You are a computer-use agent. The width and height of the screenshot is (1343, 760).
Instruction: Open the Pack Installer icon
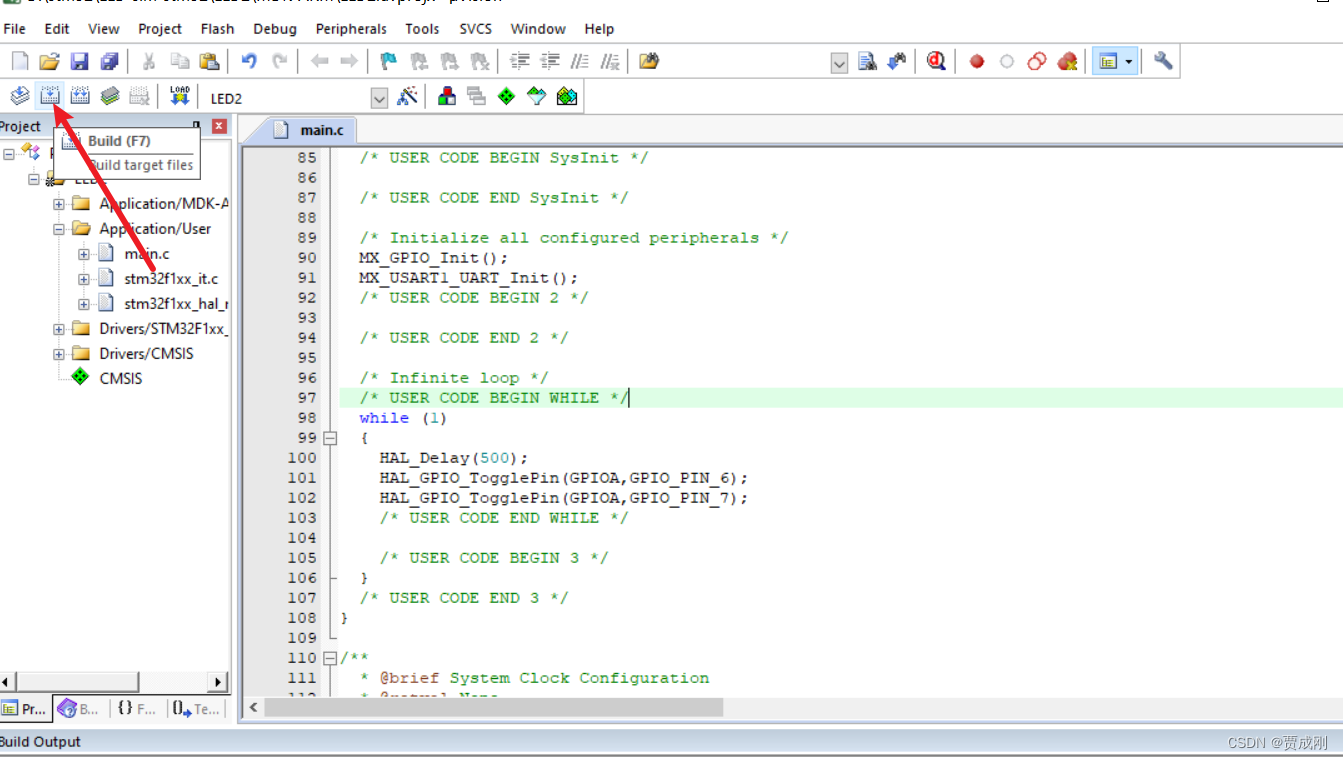pos(567,97)
